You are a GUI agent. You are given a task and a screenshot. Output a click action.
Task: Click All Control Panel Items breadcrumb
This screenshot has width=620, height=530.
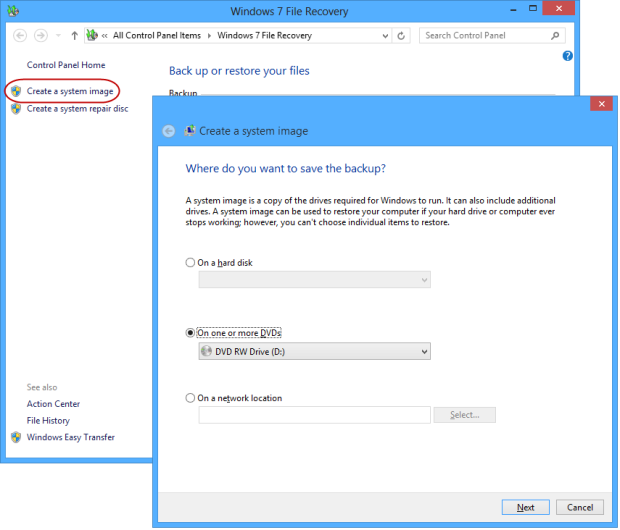[157, 35]
